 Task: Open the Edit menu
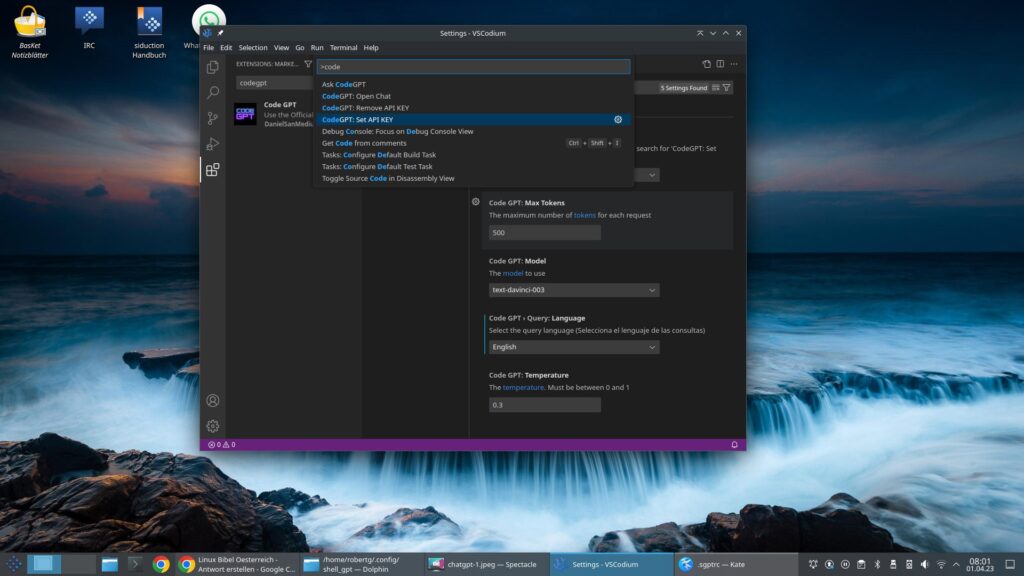(x=226, y=48)
